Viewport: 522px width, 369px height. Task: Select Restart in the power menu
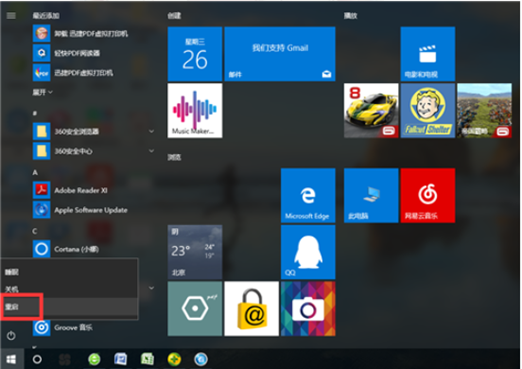(x=69, y=306)
